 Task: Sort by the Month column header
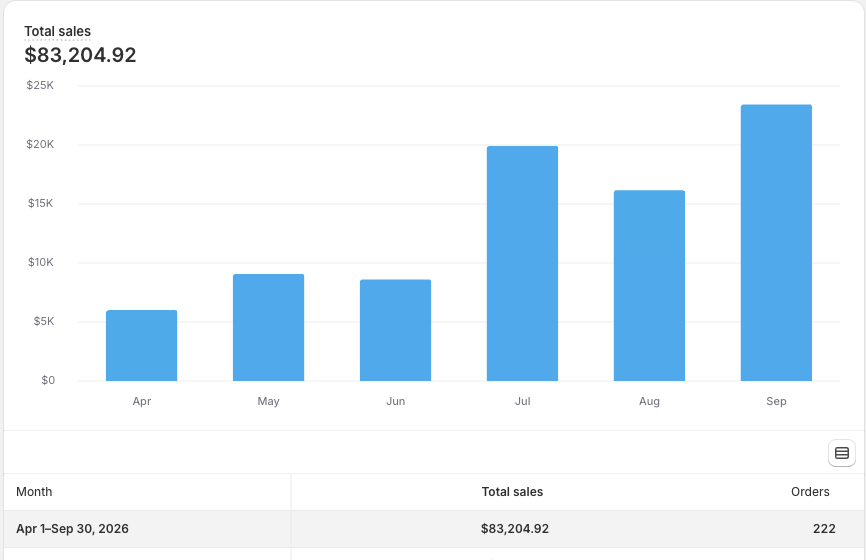(34, 492)
